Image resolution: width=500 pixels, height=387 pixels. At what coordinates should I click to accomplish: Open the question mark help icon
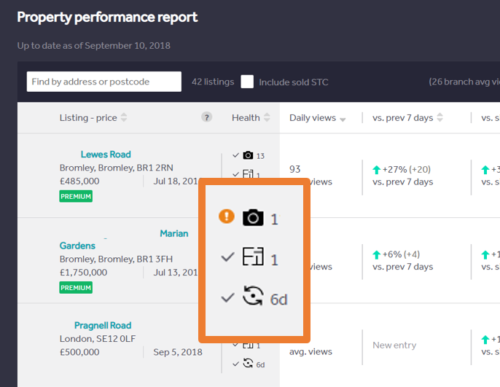tap(207, 117)
